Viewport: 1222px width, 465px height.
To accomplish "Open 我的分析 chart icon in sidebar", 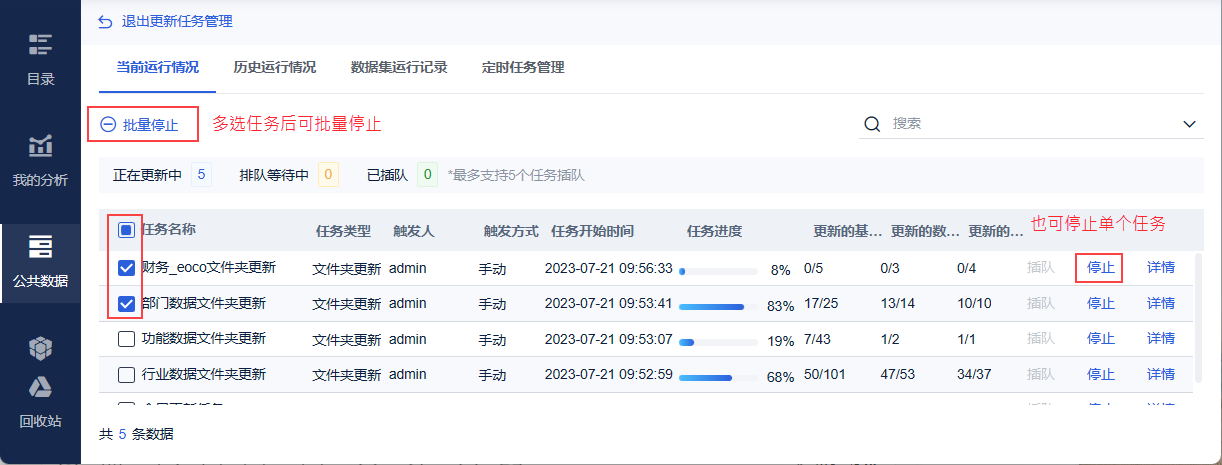I will (40, 146).
